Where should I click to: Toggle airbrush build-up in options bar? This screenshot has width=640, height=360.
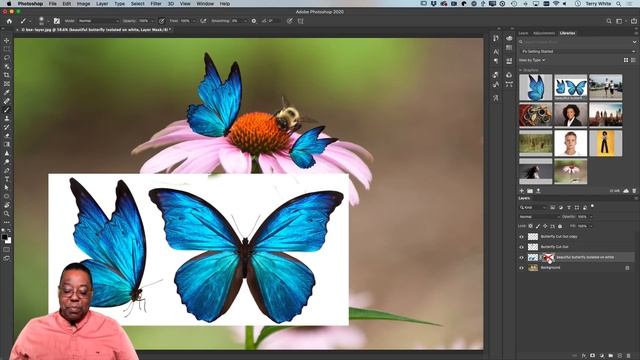point(203,21)
